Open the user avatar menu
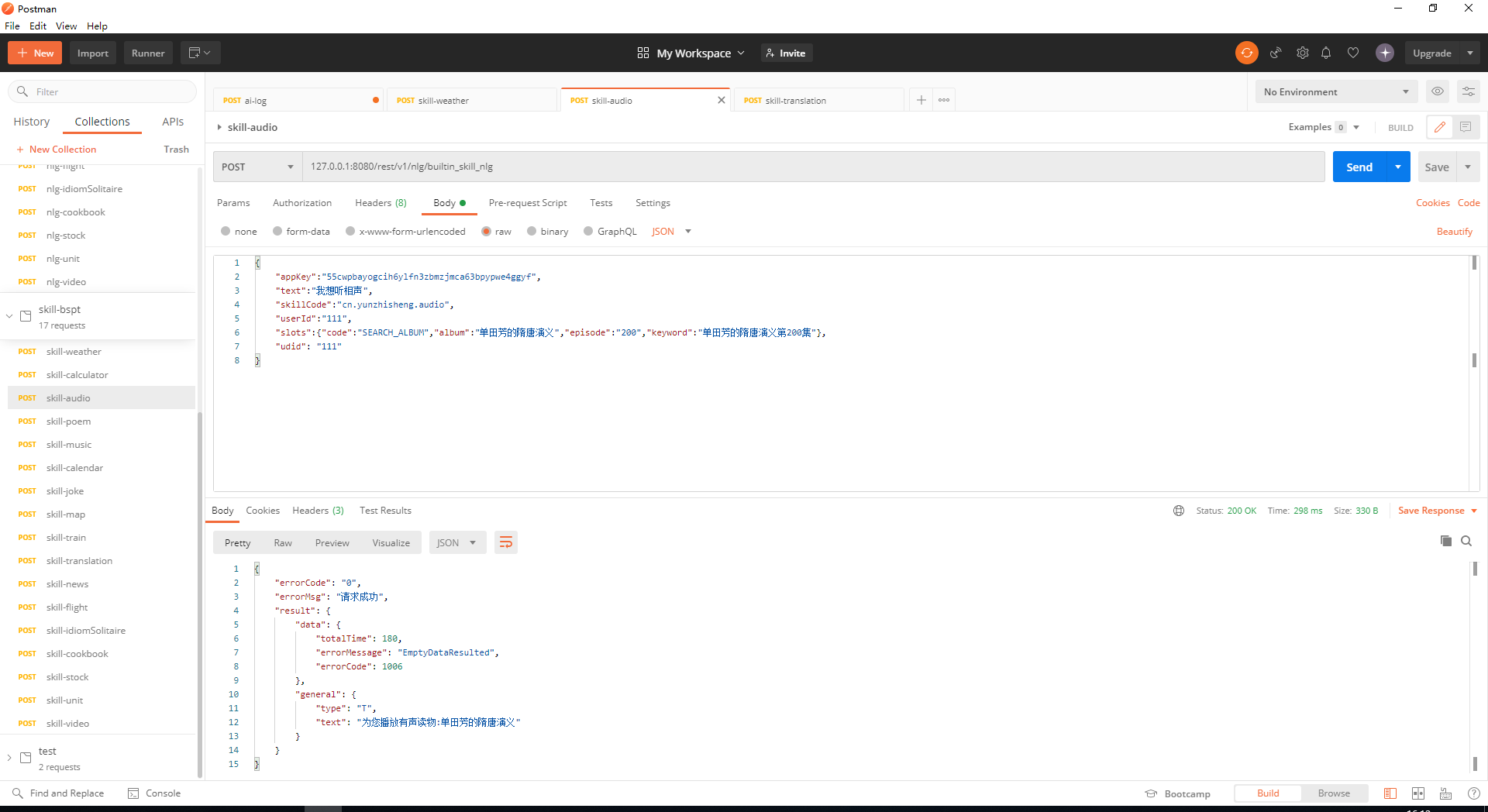The height and width of the screenshot is (812, 1488). [1385, 53]
